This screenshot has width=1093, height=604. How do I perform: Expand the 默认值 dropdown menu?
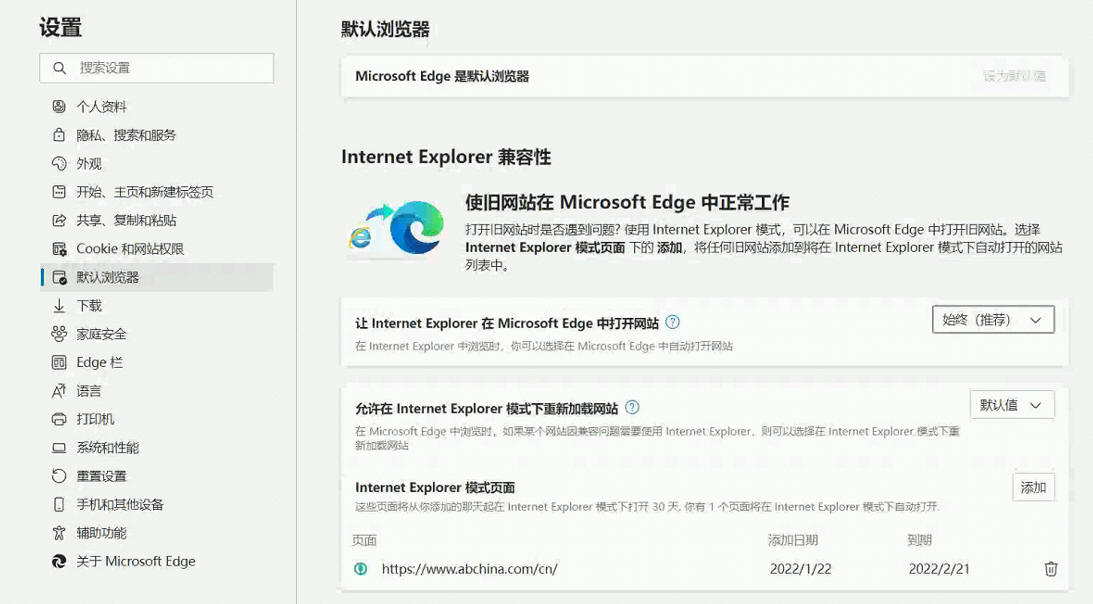1011,405
